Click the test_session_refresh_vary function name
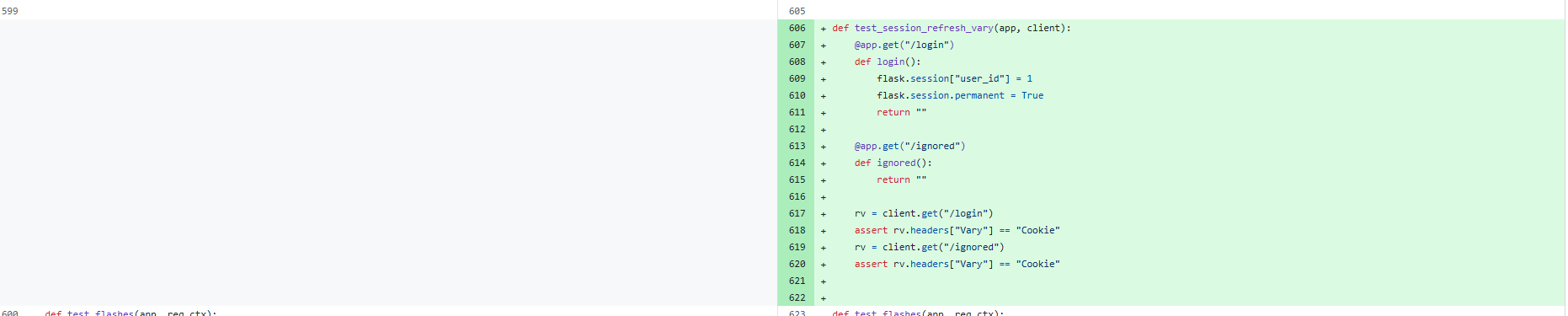This screenshot has width=1568, height=316. [924, 28]
